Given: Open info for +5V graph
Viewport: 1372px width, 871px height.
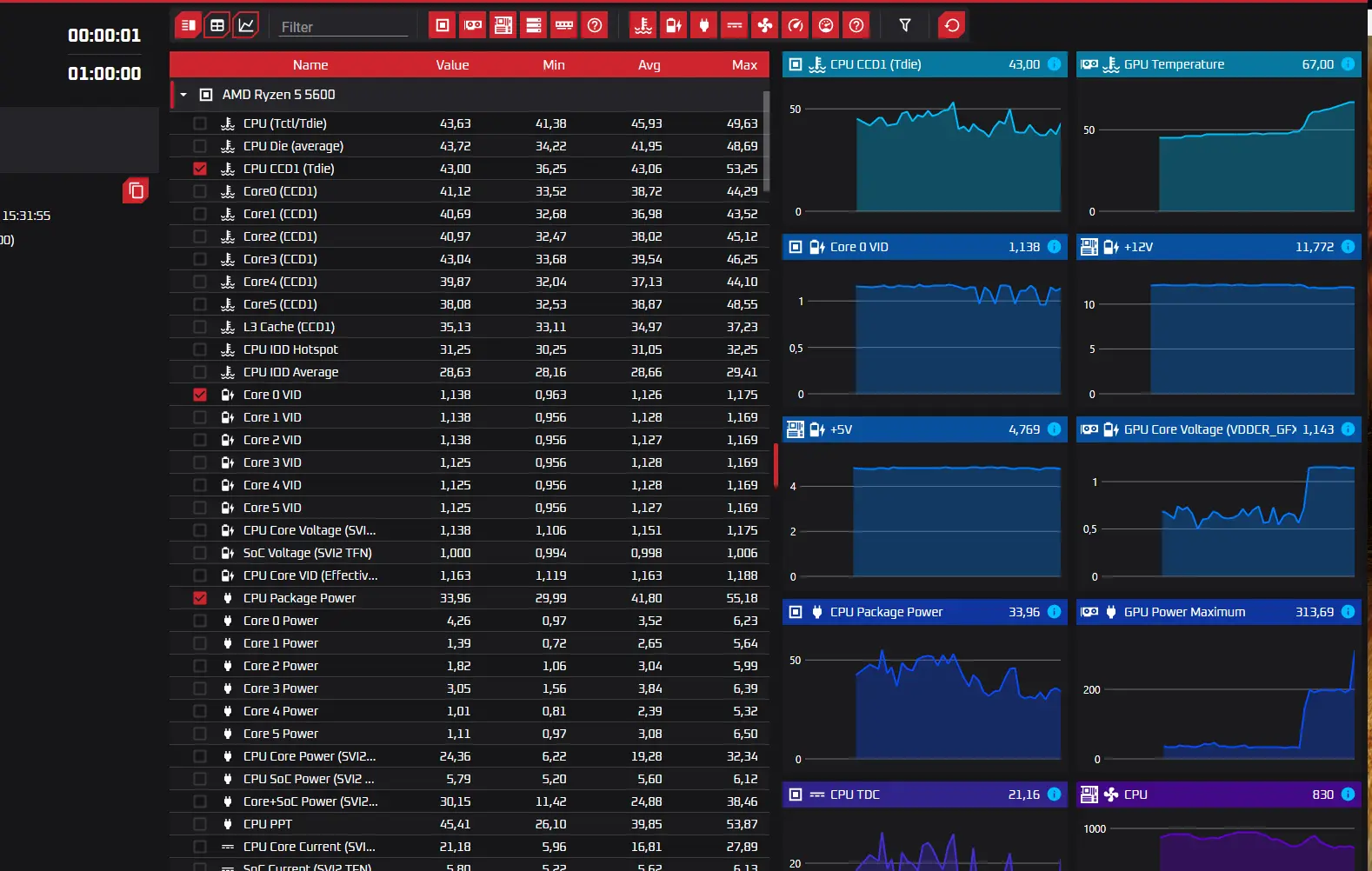Looking at the screenshot, I should tap(1054, 429).
